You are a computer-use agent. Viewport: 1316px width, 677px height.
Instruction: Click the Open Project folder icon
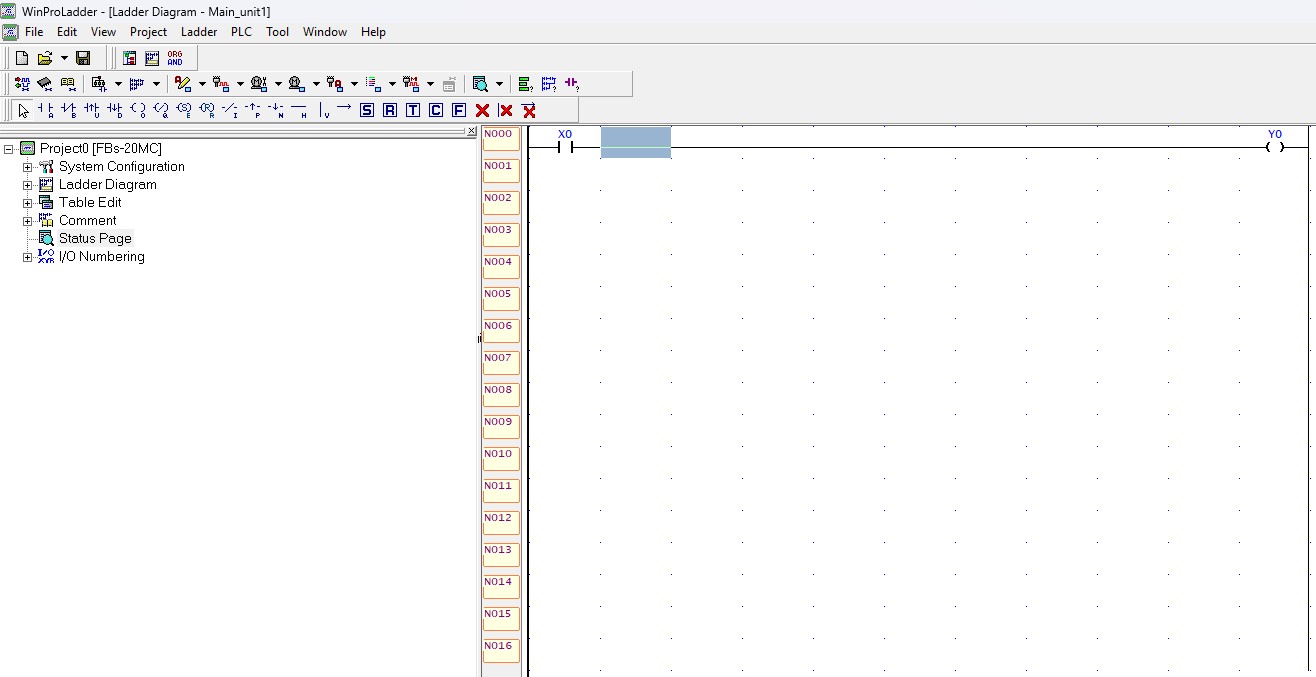point(45,58)
